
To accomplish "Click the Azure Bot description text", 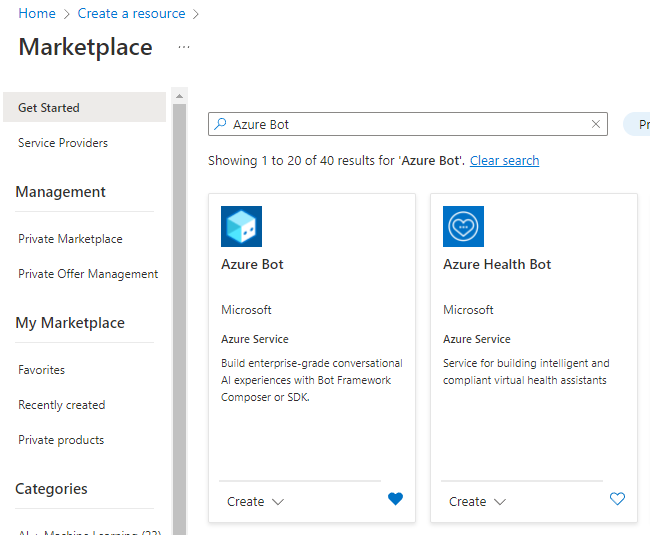I will [x=312, y=380].
